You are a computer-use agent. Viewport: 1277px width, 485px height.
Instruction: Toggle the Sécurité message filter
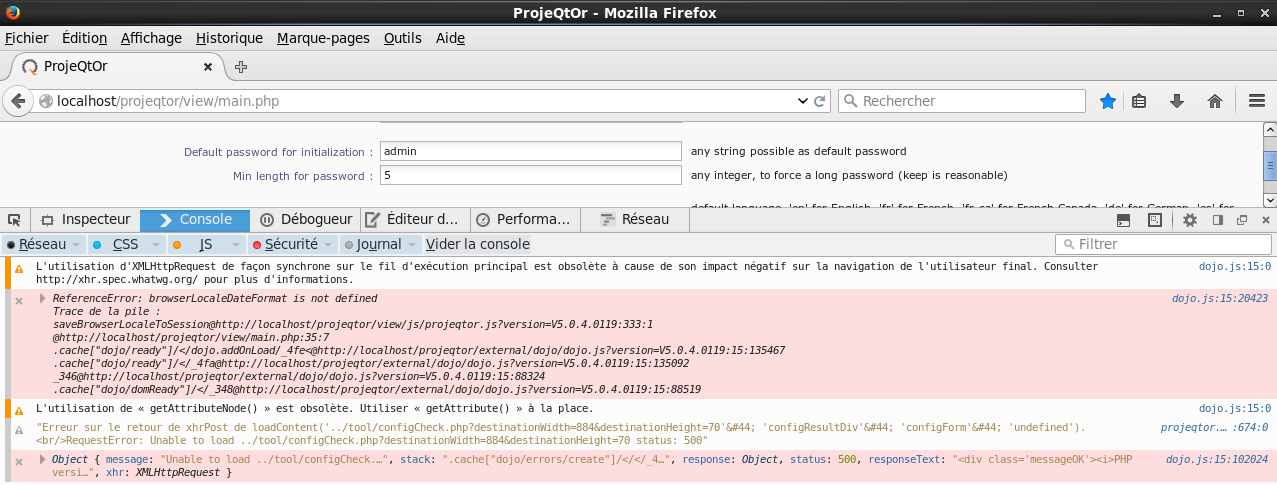pos(290,244)
